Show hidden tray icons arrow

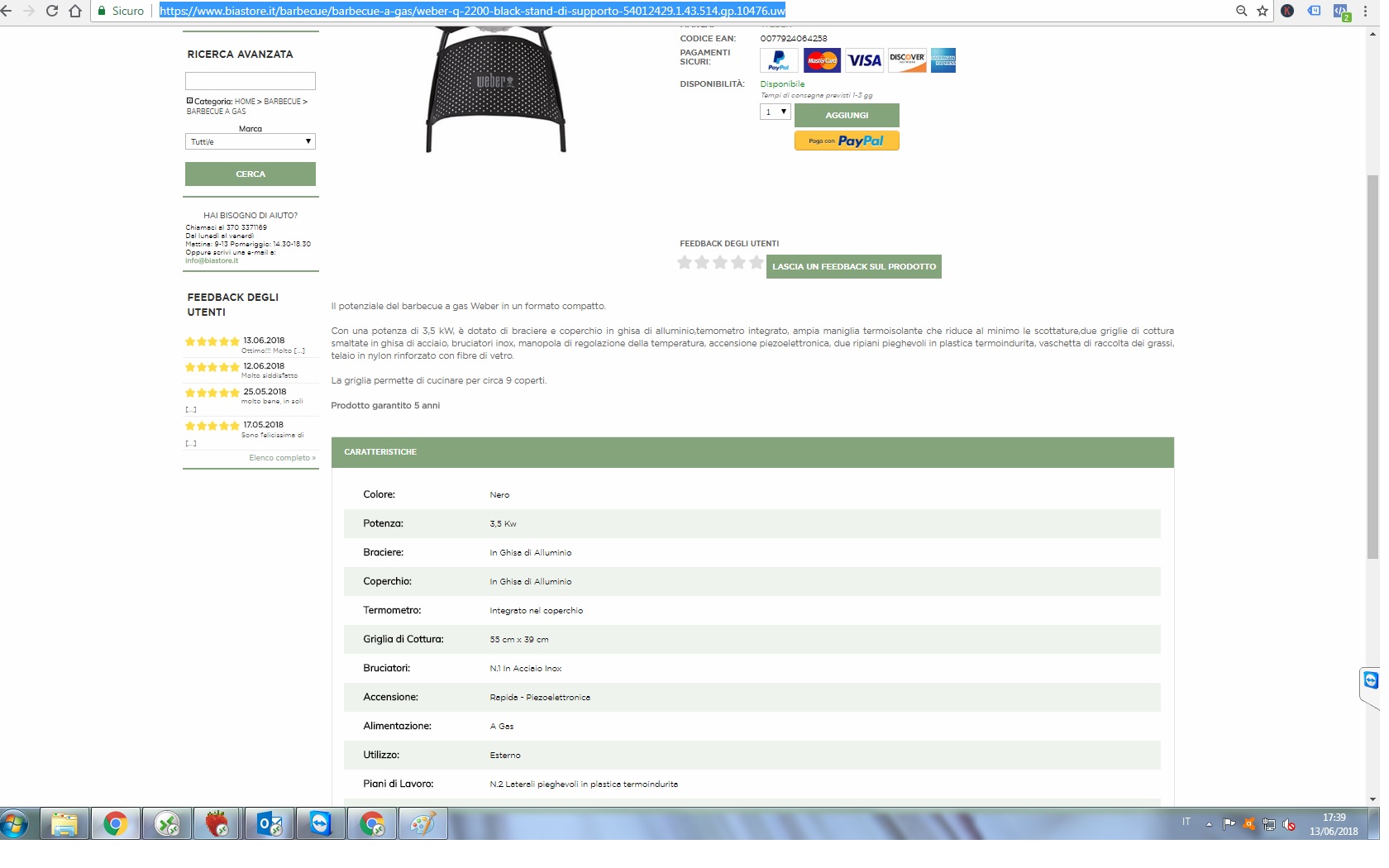click(1209, 824)
